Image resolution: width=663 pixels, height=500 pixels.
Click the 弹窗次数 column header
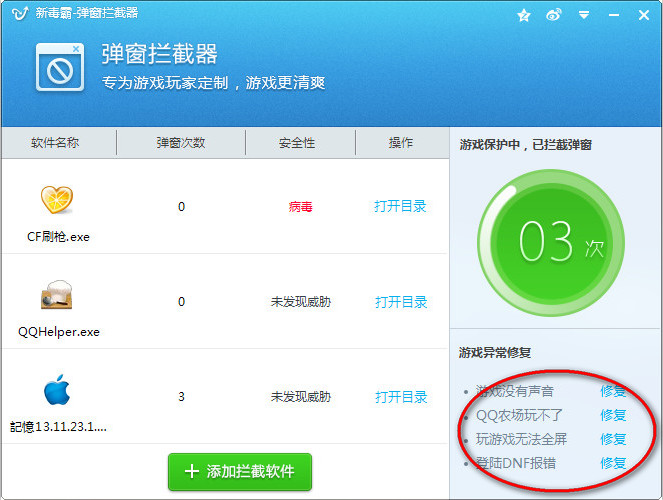181,143
